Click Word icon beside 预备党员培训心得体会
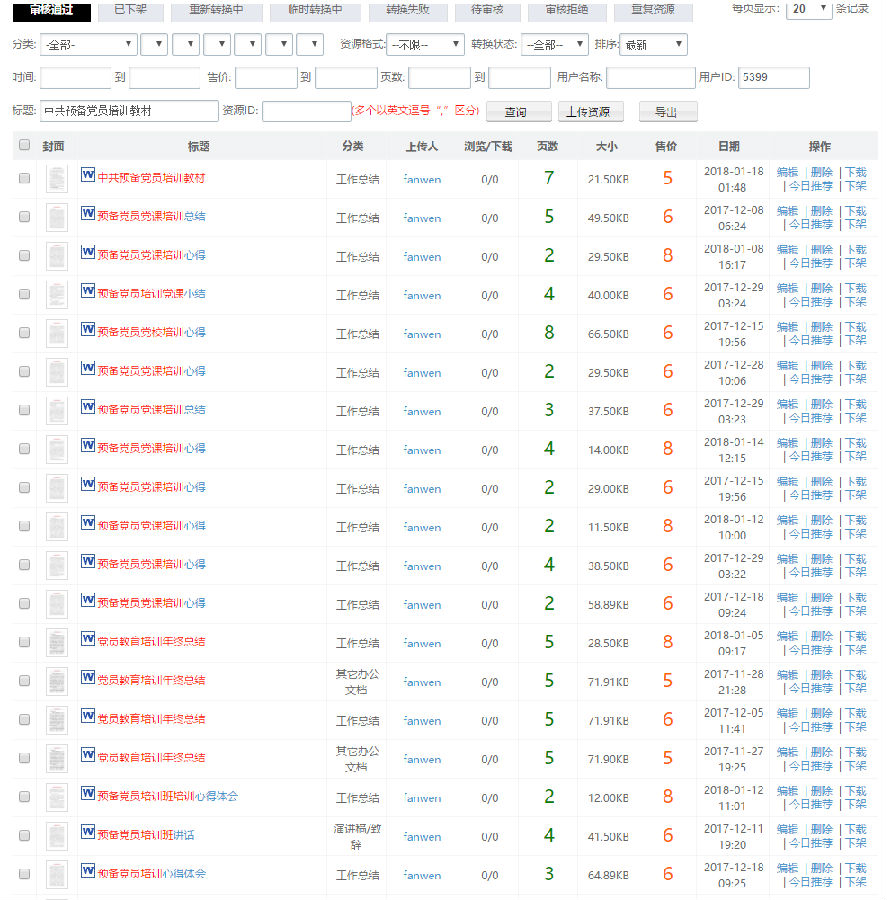 tap(88, 871)
